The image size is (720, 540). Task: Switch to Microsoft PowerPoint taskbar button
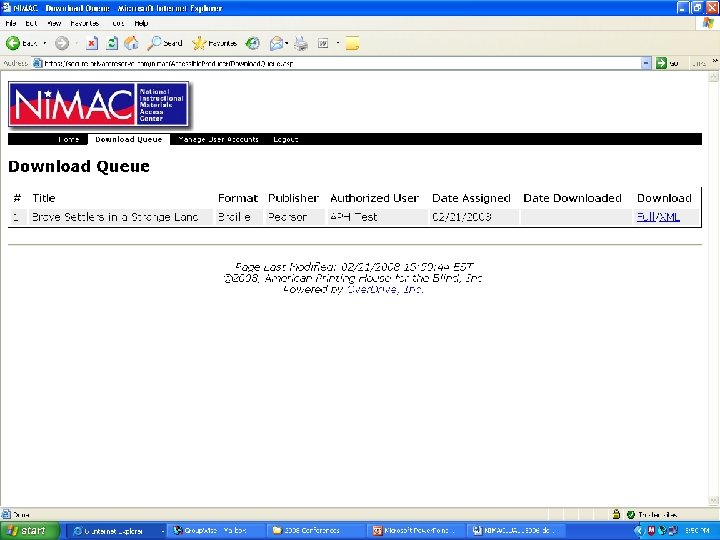point(416,531)
